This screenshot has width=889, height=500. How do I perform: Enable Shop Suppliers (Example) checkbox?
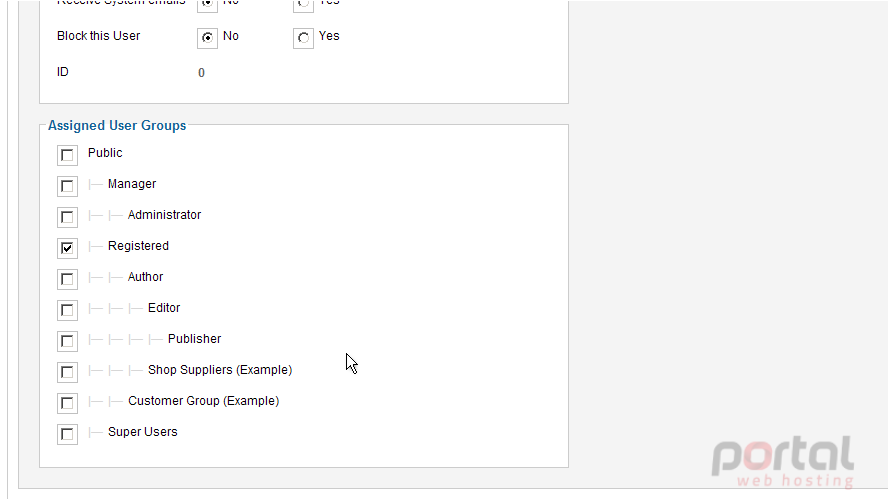(x=67, y=372)
